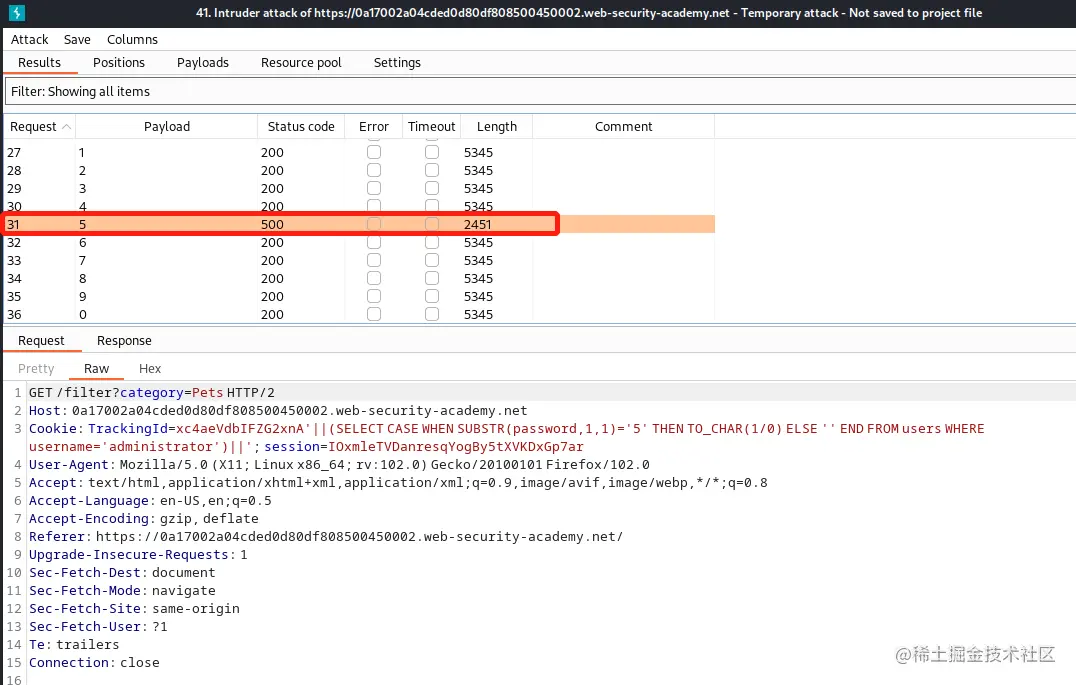This screenshot has height=685, width=1076.
Task: Sort by Timeout column header
Action: pos(432,126)
